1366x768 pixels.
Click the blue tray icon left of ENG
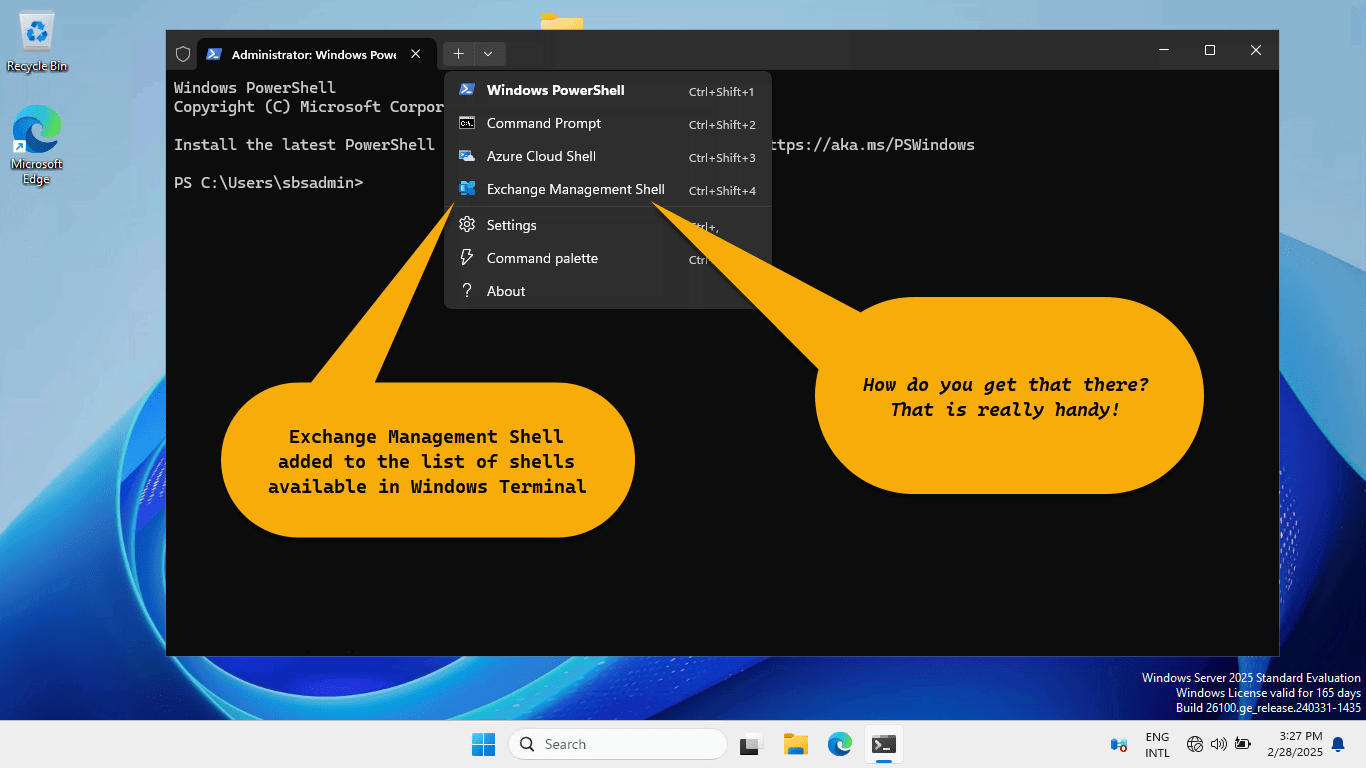pos(1119,744)
